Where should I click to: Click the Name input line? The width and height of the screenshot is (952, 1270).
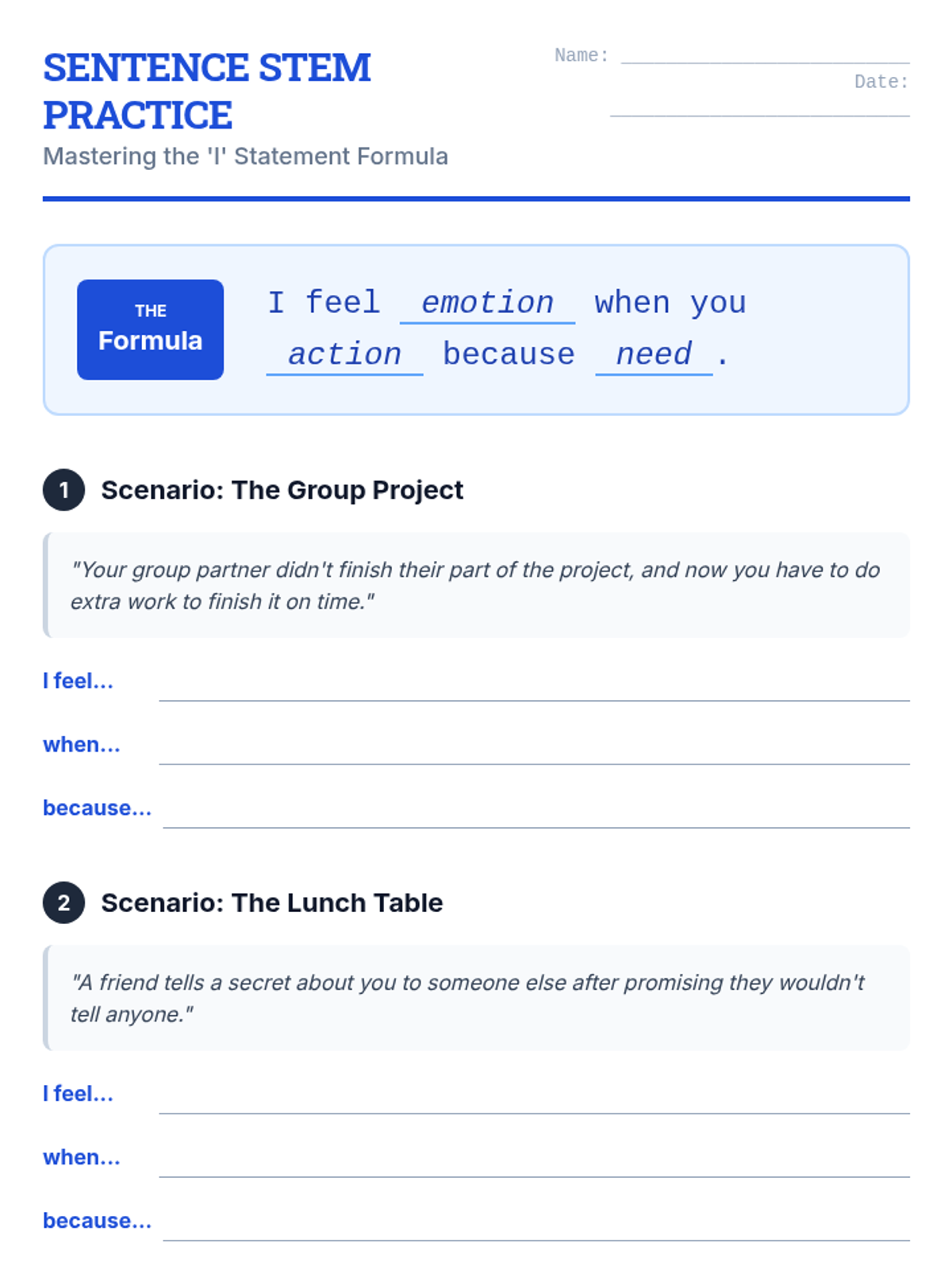765,56
